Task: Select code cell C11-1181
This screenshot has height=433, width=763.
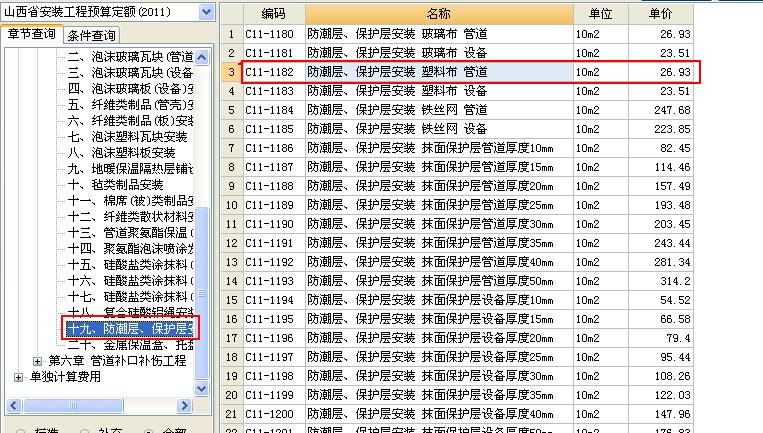Action: 274,53
